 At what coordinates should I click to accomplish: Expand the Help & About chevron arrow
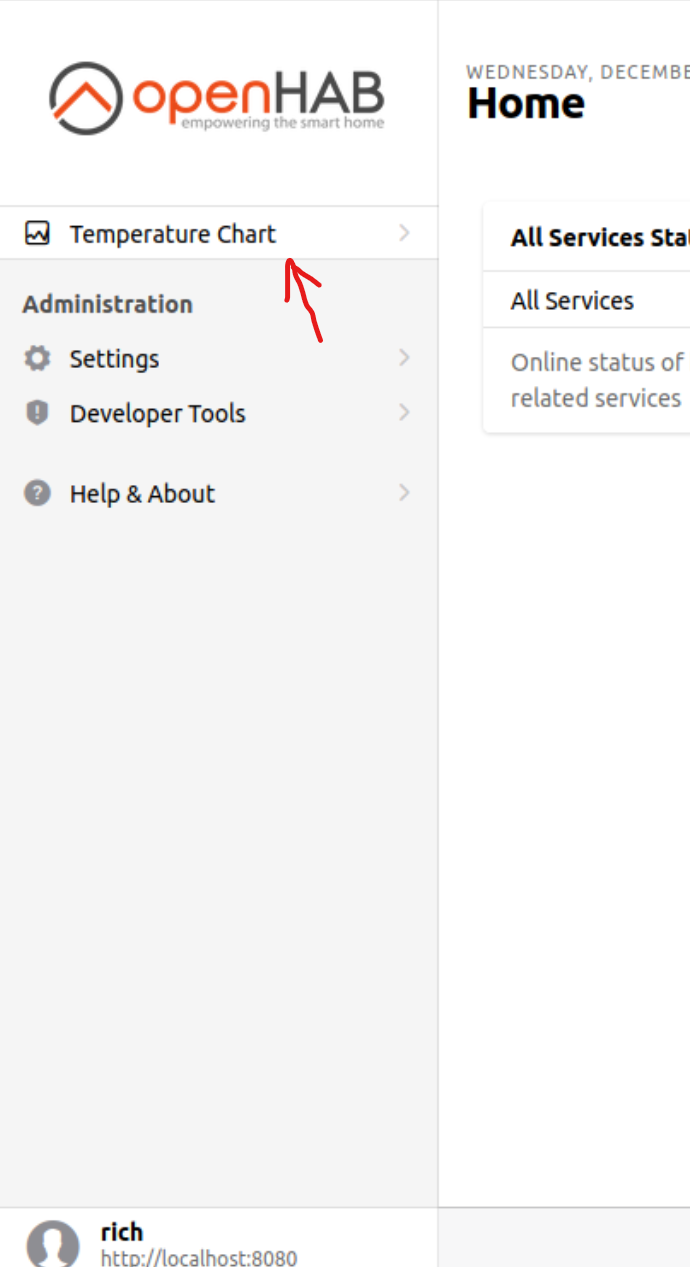(x=404, y=493)
